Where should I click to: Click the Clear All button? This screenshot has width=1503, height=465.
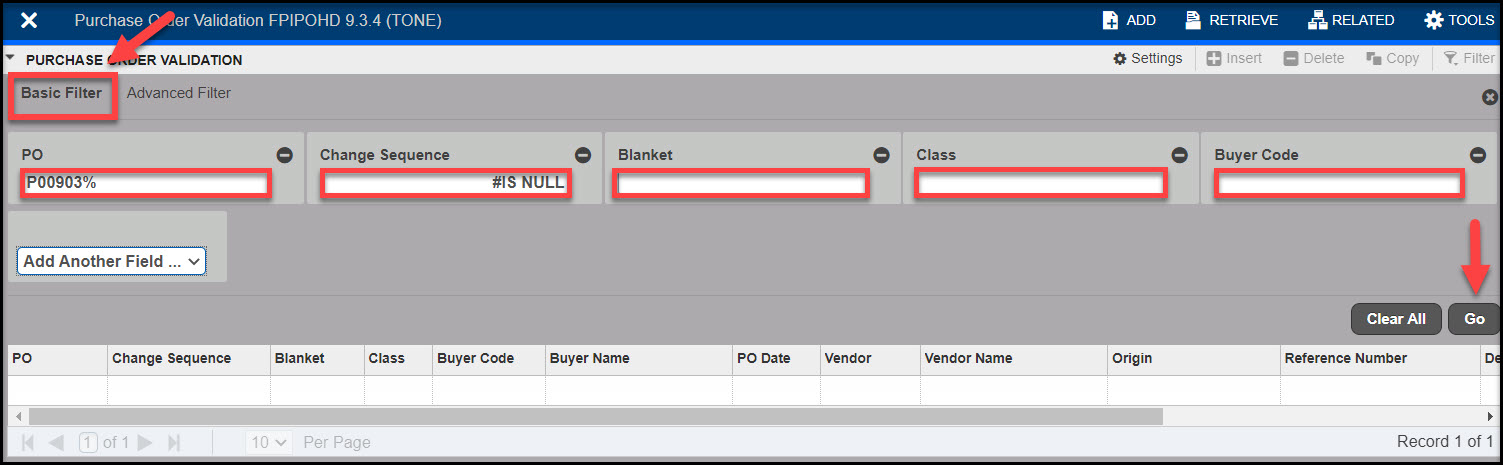tap(1396, 319)
